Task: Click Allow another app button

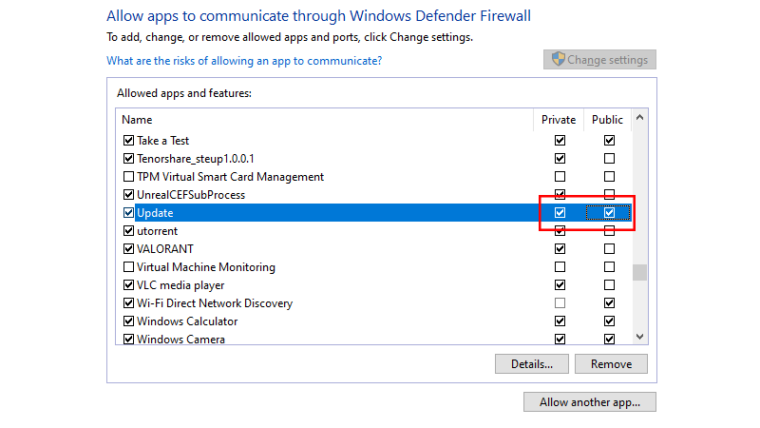Action: (589, 402)
